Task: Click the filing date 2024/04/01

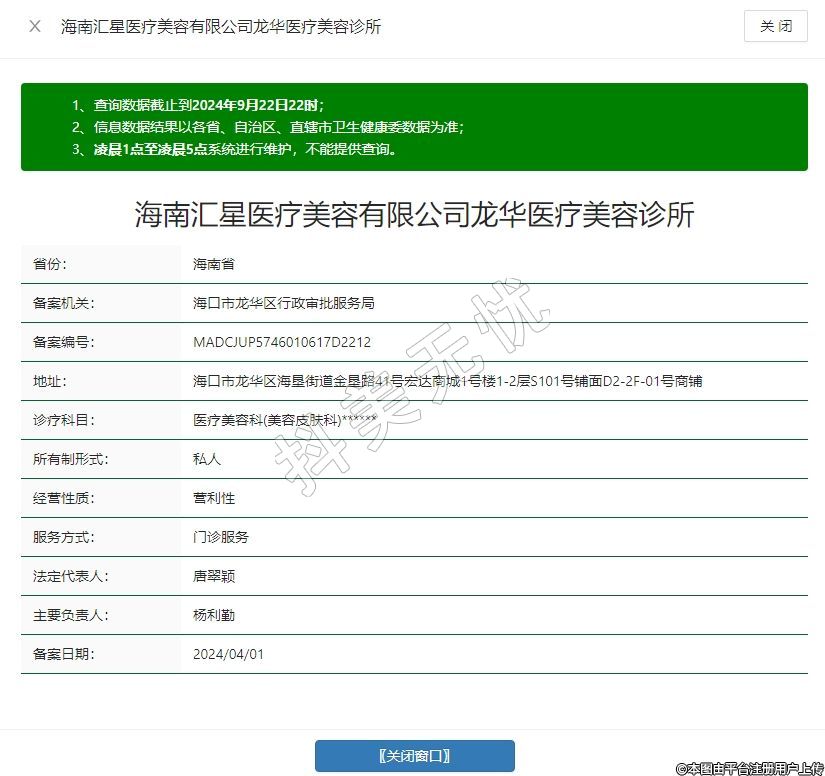Action: pyautogui.click(x=228, y=654)
